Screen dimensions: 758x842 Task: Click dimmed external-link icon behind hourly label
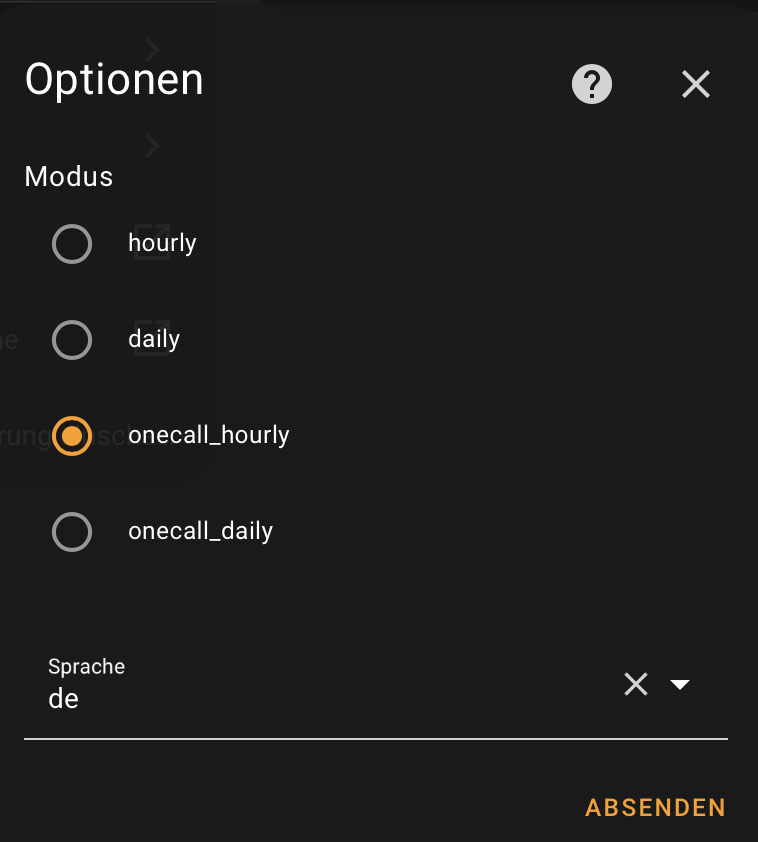point(152,242)
